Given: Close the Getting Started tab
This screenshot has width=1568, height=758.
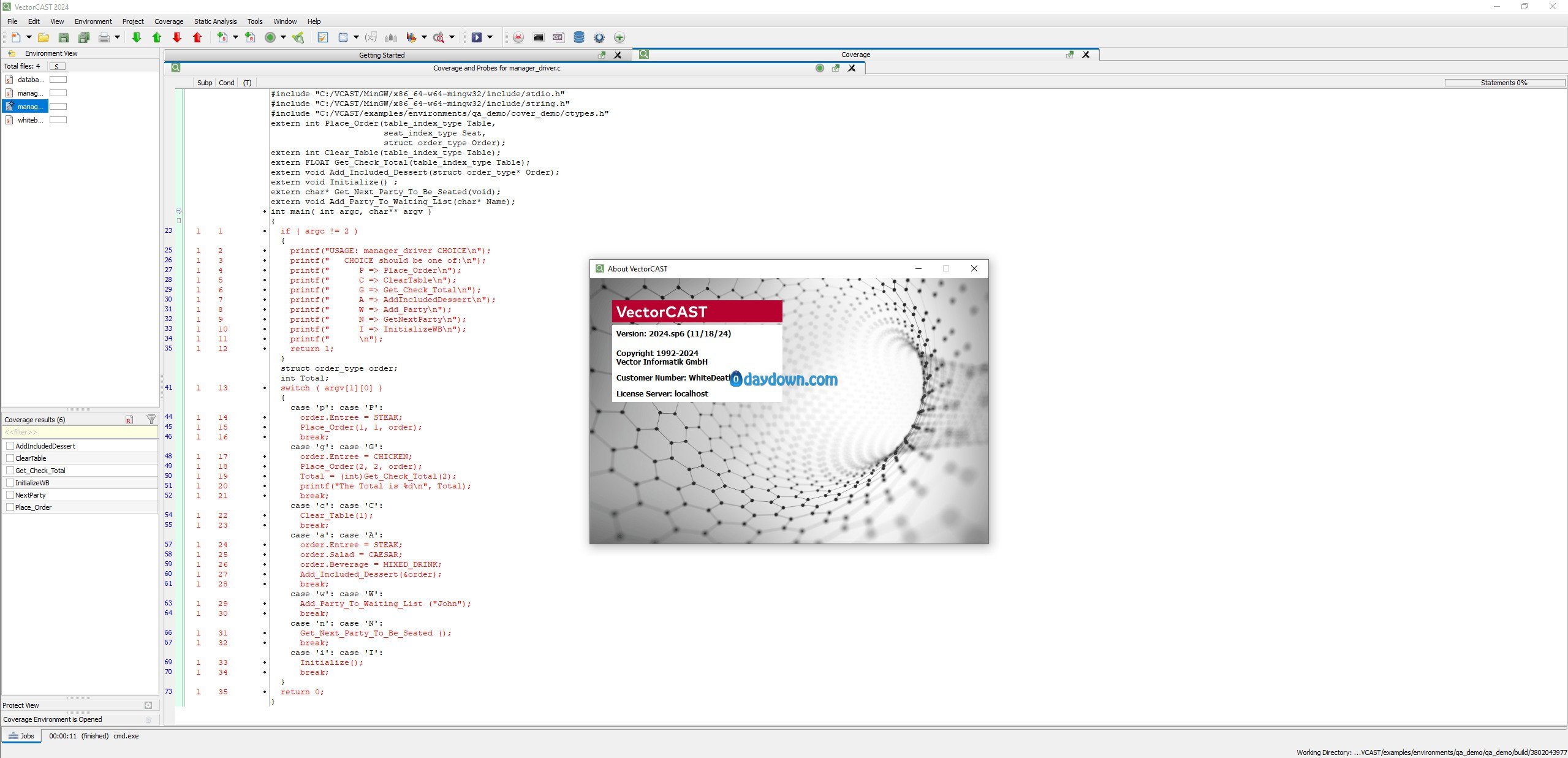Looking at the screenshot, I should pos(618,55).
